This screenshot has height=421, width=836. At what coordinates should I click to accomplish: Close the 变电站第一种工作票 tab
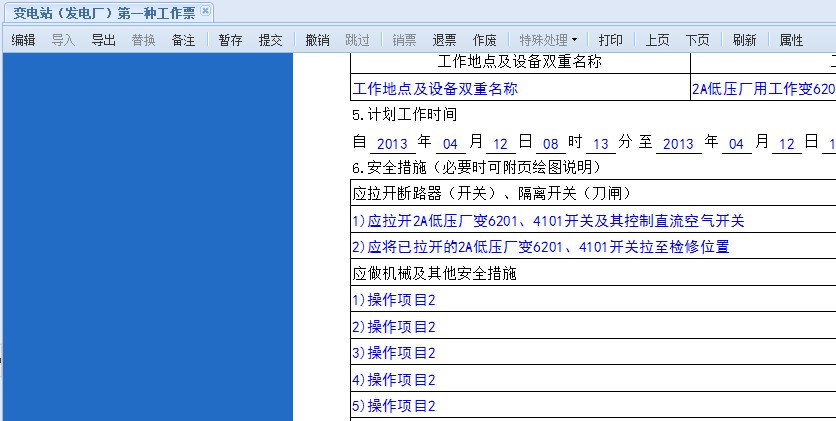click(x=205, y=11)
